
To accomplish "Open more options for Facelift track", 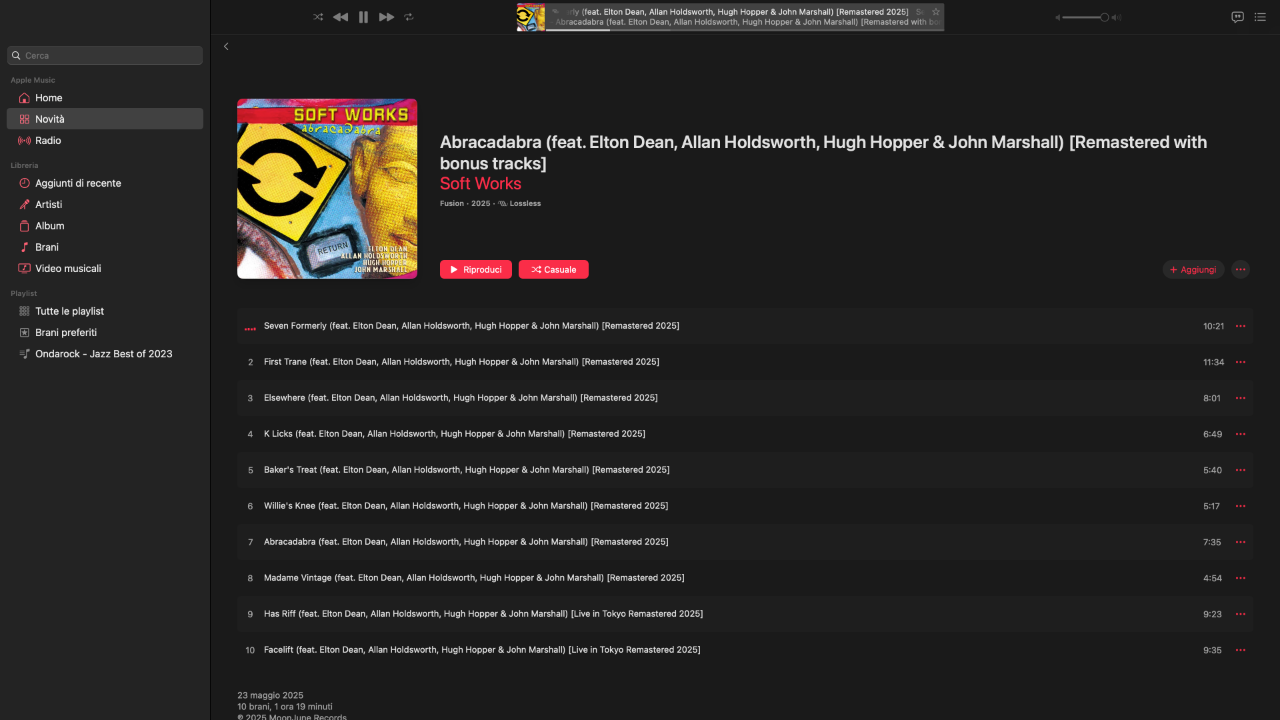I will pyautogui.click(x=1240, y=650).
